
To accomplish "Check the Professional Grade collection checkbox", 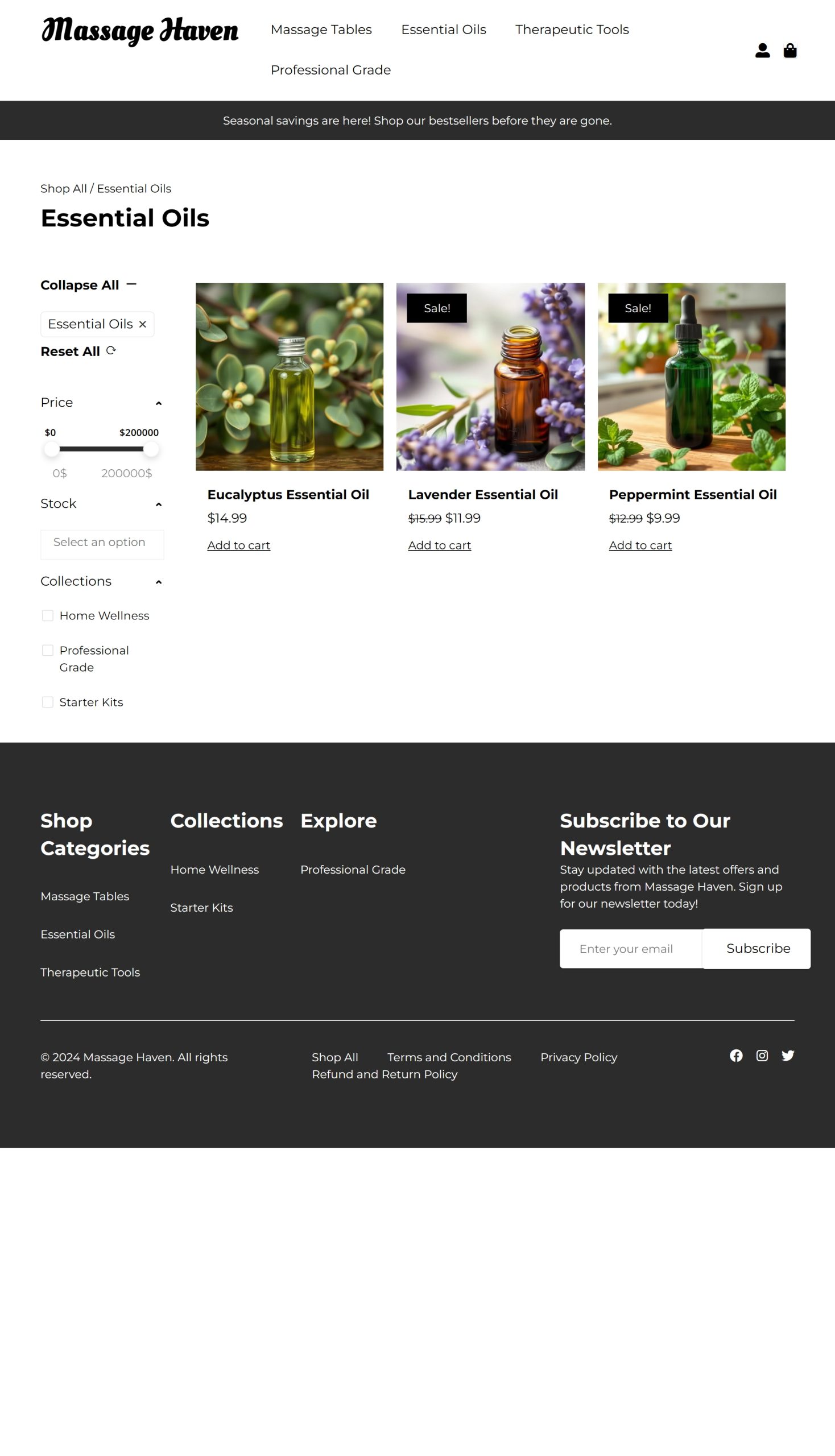I will click(x=48, y=650).
